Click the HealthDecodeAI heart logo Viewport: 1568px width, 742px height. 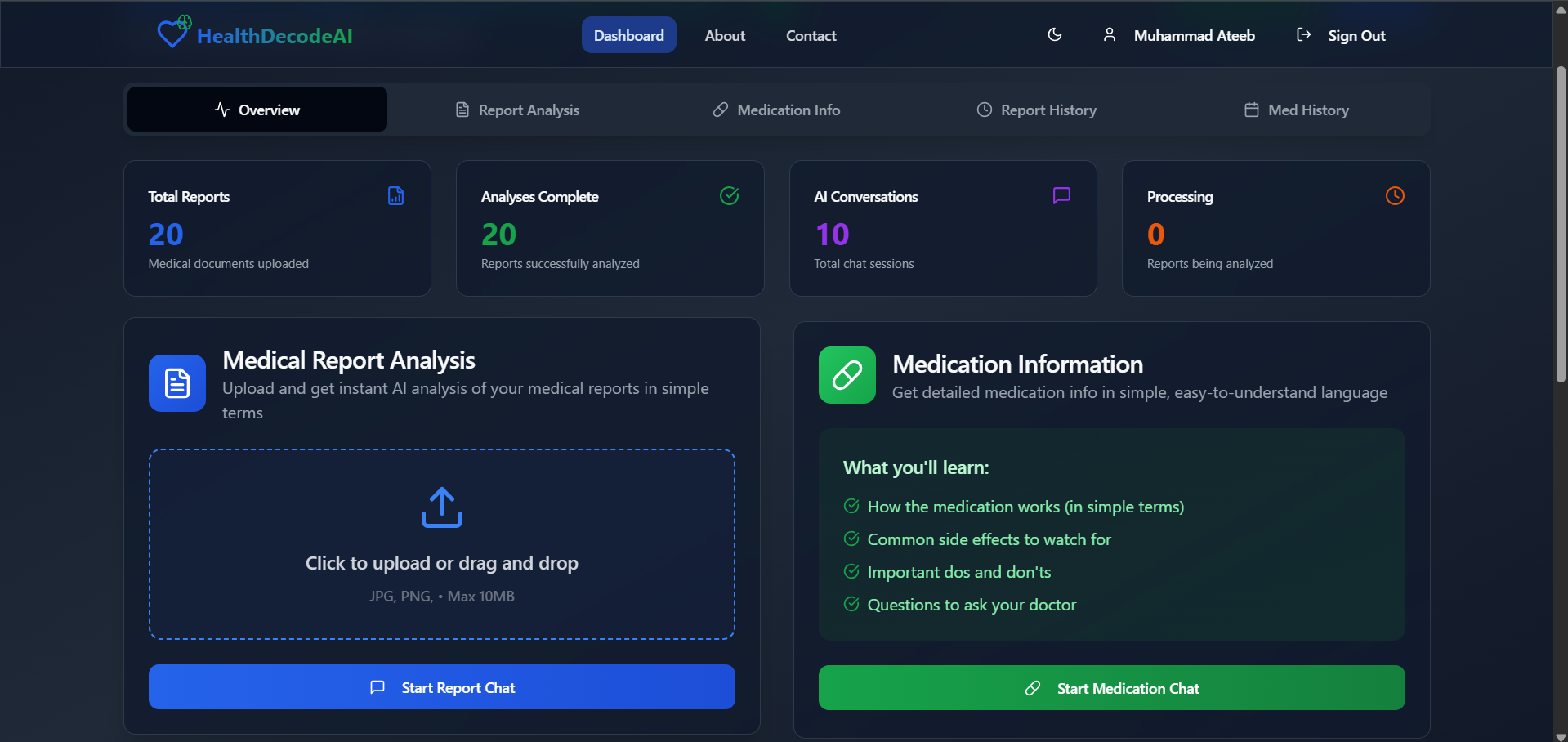pos(172,31)
